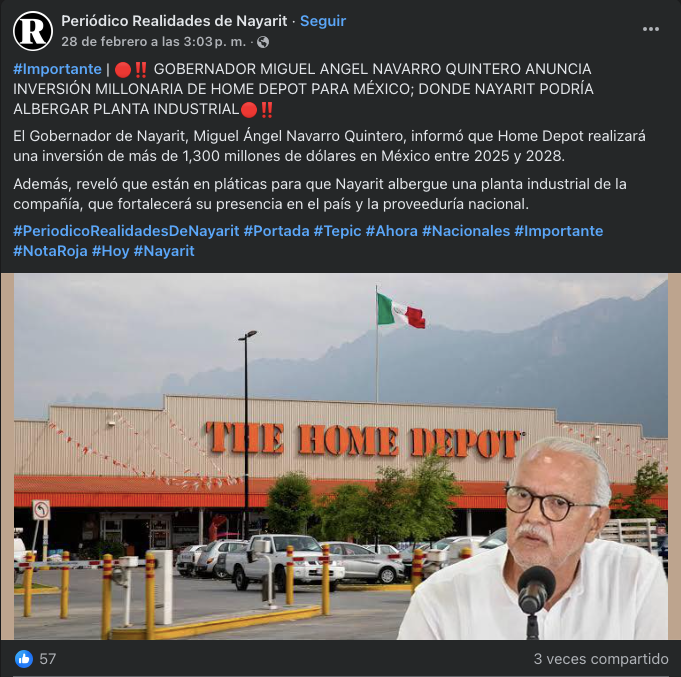Open the #Hoy hashtag

(110, 251)
